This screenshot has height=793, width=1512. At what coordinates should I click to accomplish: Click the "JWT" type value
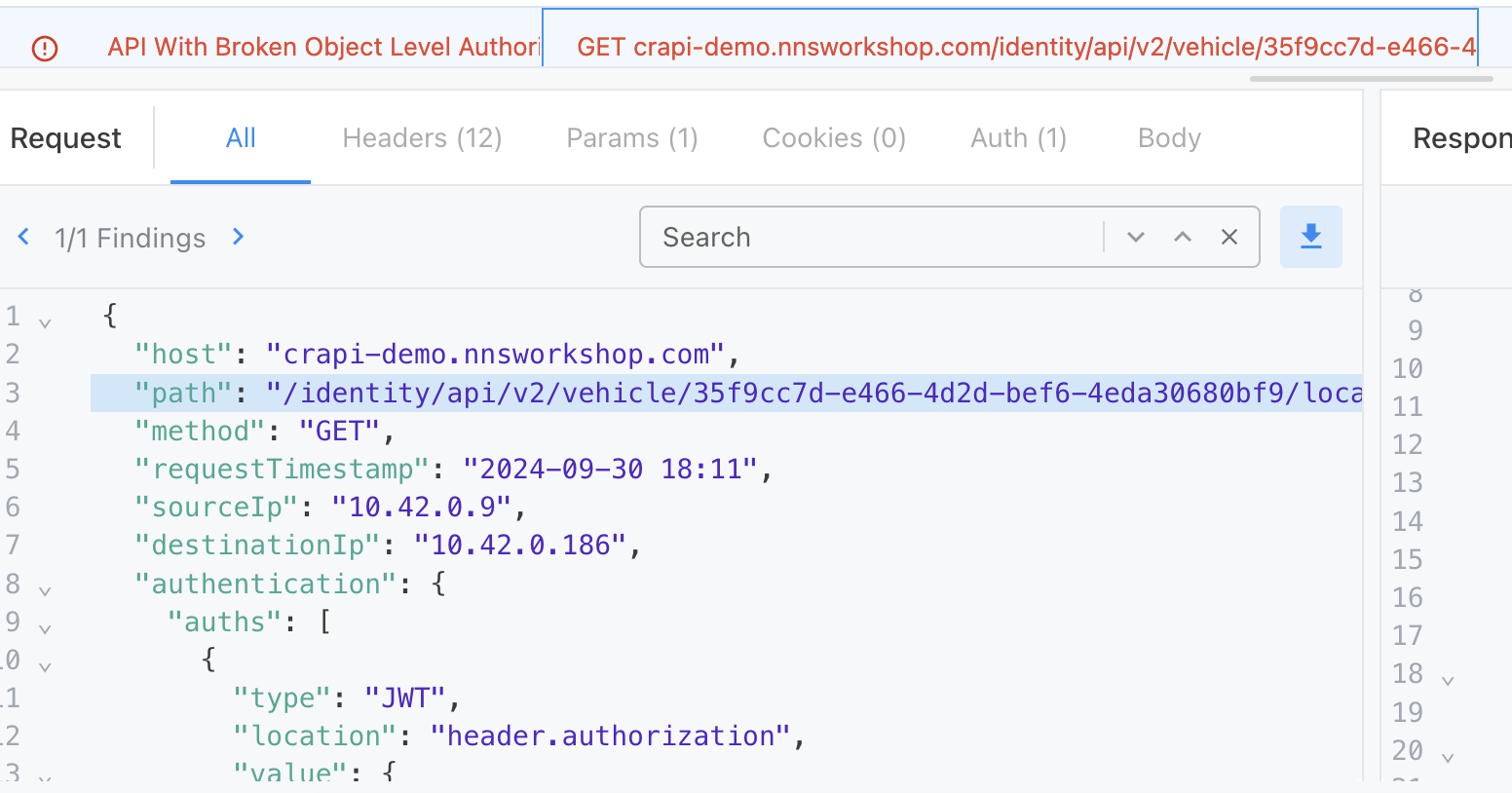[x=405, y=698]
